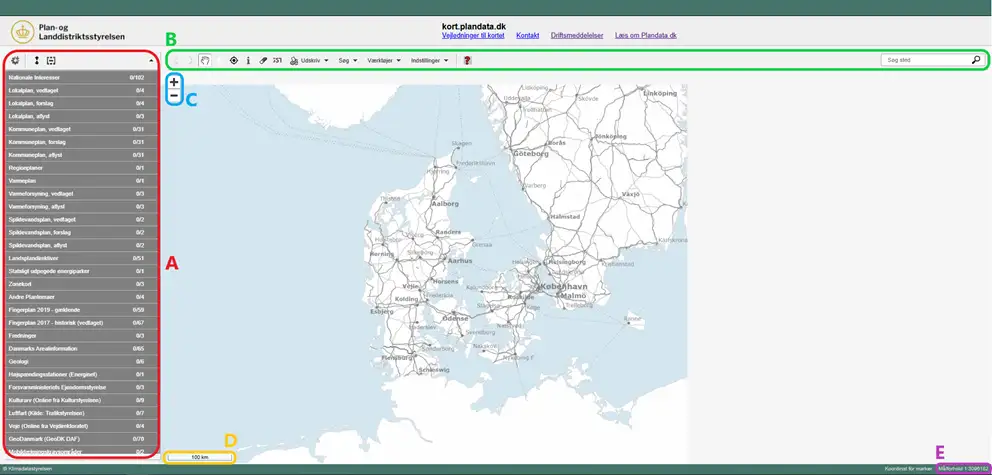
Task: Open the Udskriv dropdown
Action: 310,61
